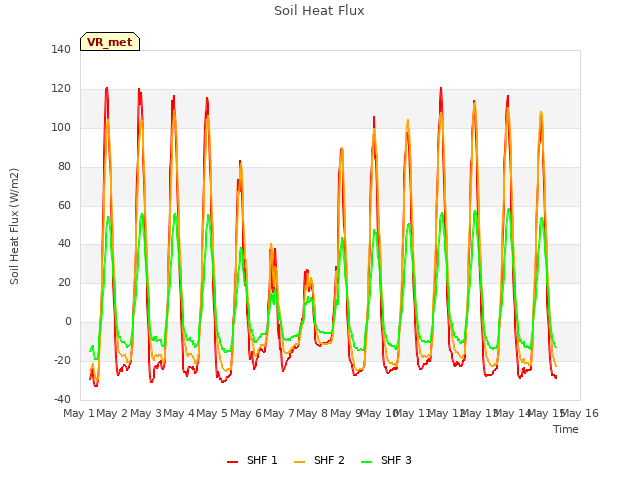The height and width of the screenshot is (480, 640).
Task: Click the red SHF 1 legend swatch
Action: coord(232,462)
